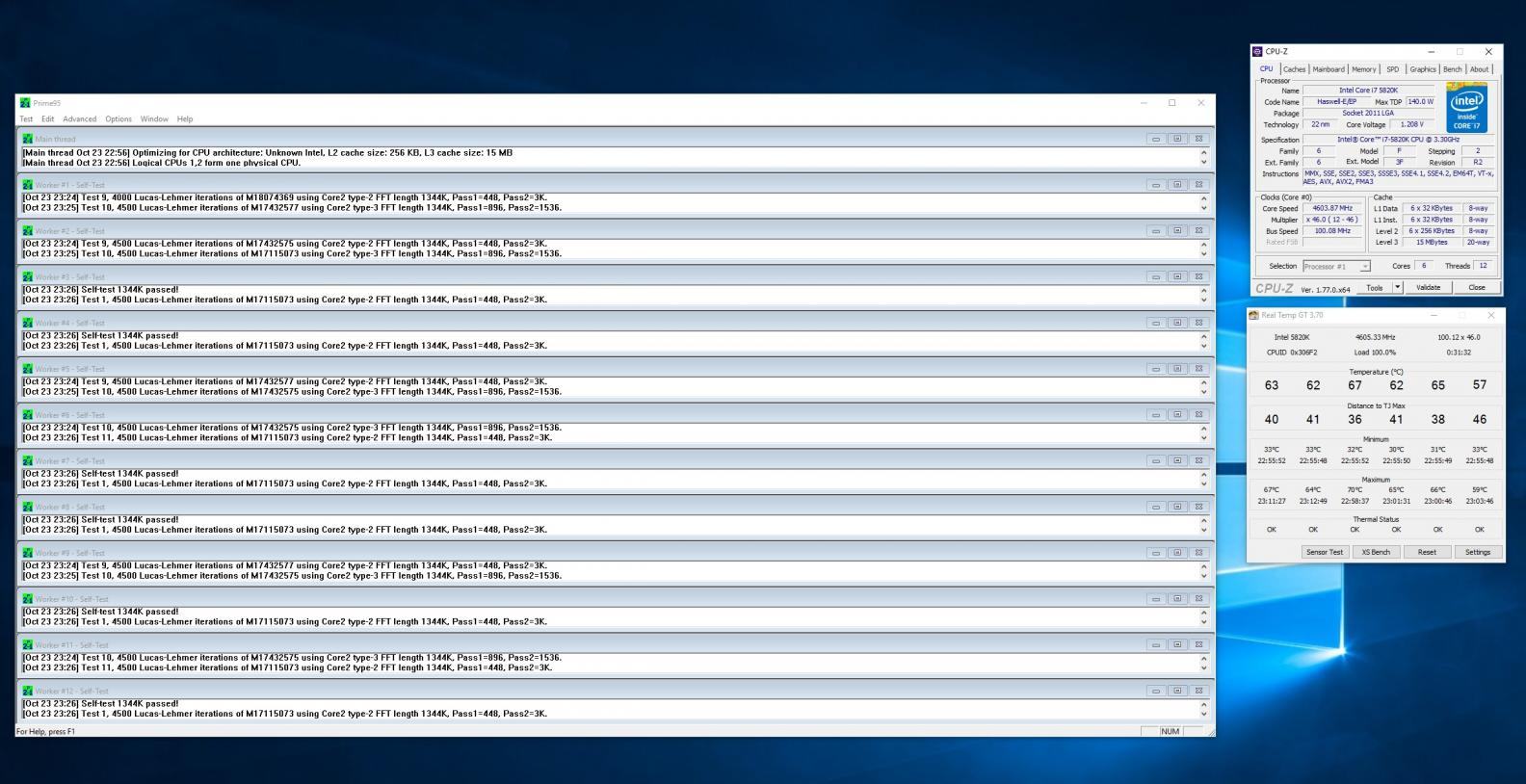Close the Worker #5 child window
The height and width of the screenshot is (784, 1526).
pyautogui.click(x=1199, y=369)
